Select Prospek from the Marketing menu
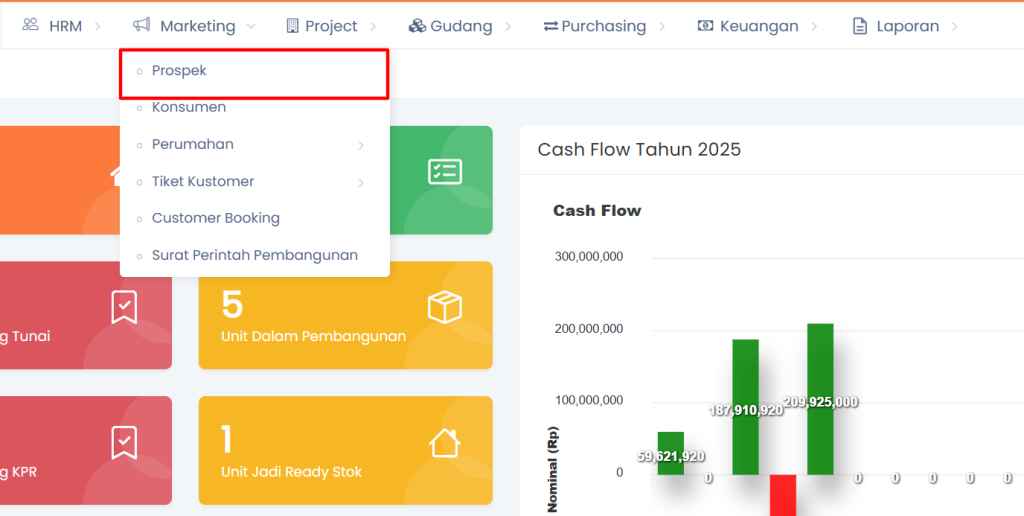Image resolution: width=1024 pixels, height=516 pixels. (x=180, y=71)
